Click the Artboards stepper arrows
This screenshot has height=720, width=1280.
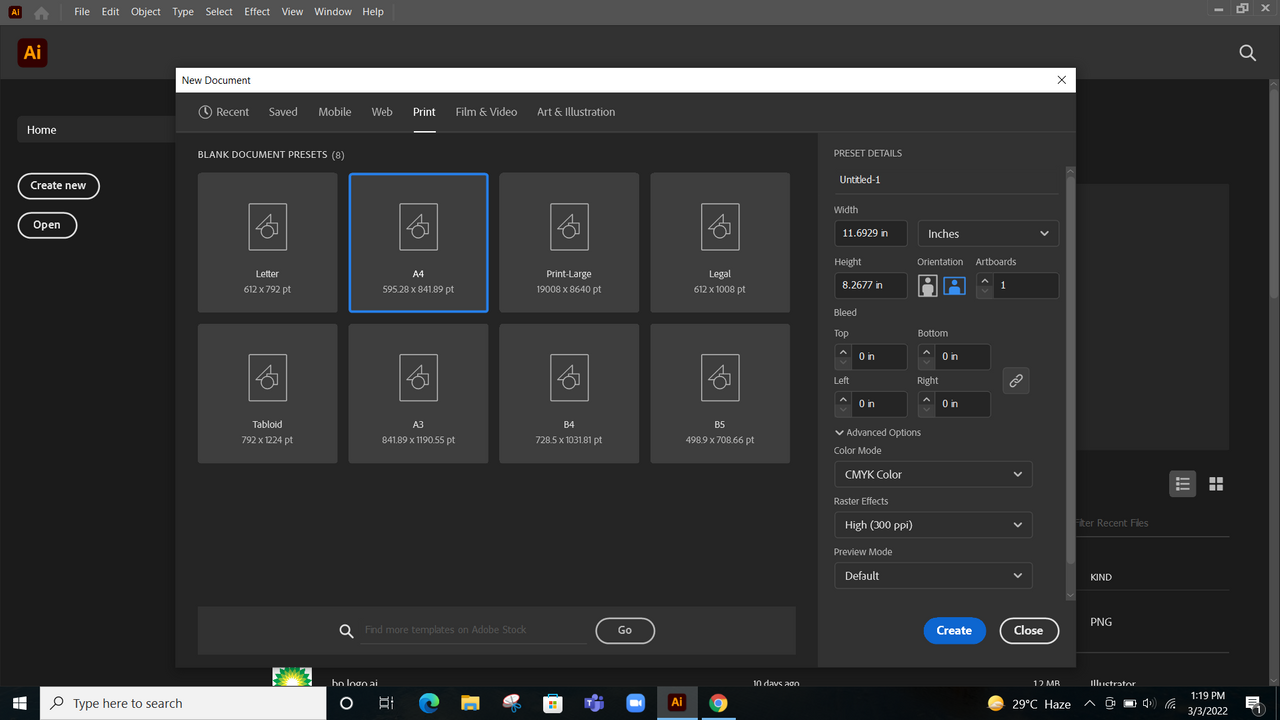[985, 285]
